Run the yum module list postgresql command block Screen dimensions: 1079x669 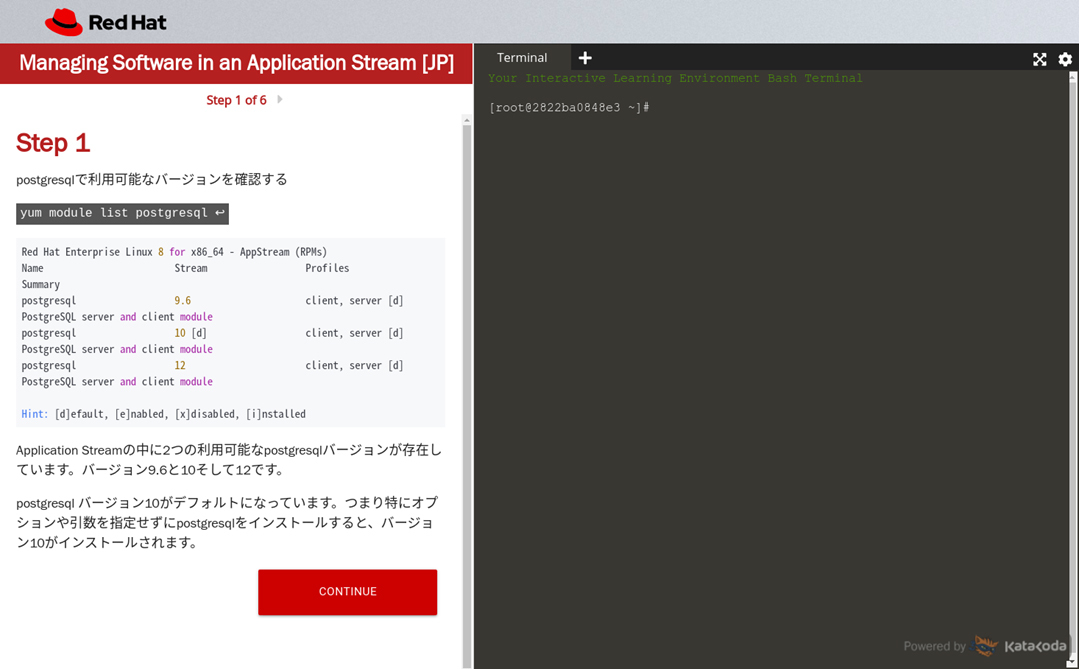tap(122, 213)
